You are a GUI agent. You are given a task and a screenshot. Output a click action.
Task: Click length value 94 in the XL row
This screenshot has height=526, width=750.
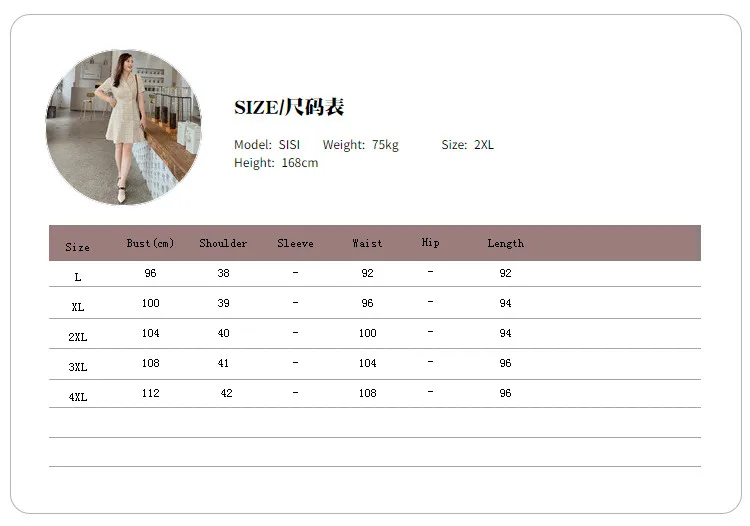click(506, 303)
